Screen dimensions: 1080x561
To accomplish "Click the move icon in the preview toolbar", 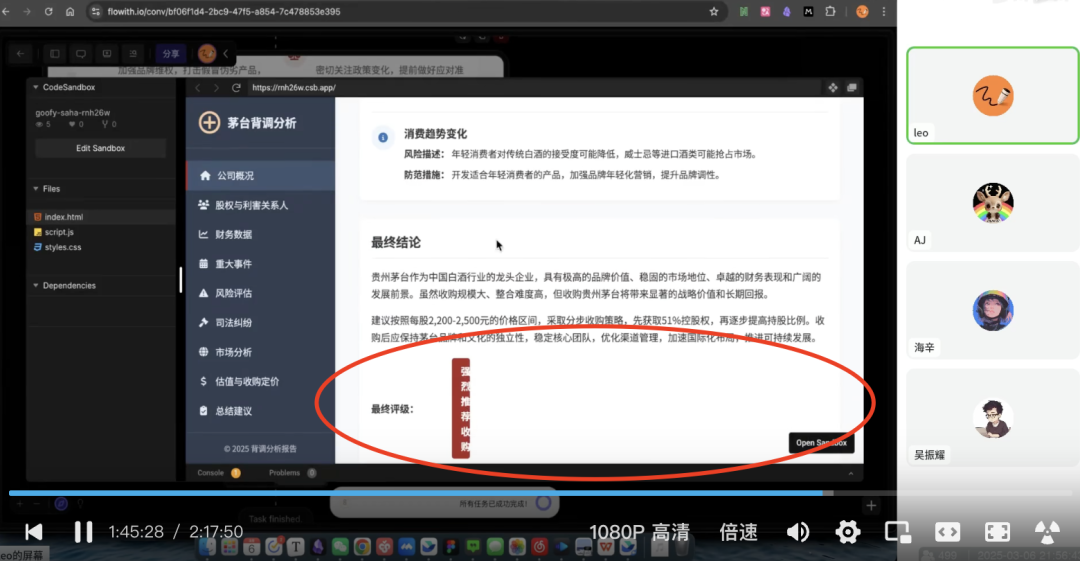I will (833, 88).
